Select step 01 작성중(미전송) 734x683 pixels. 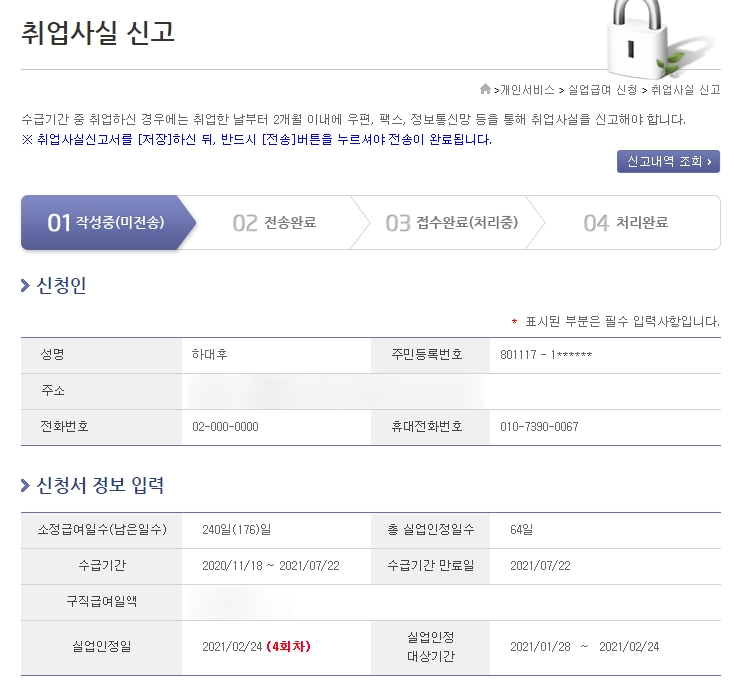pyautogui.click(x=106, y=222)
